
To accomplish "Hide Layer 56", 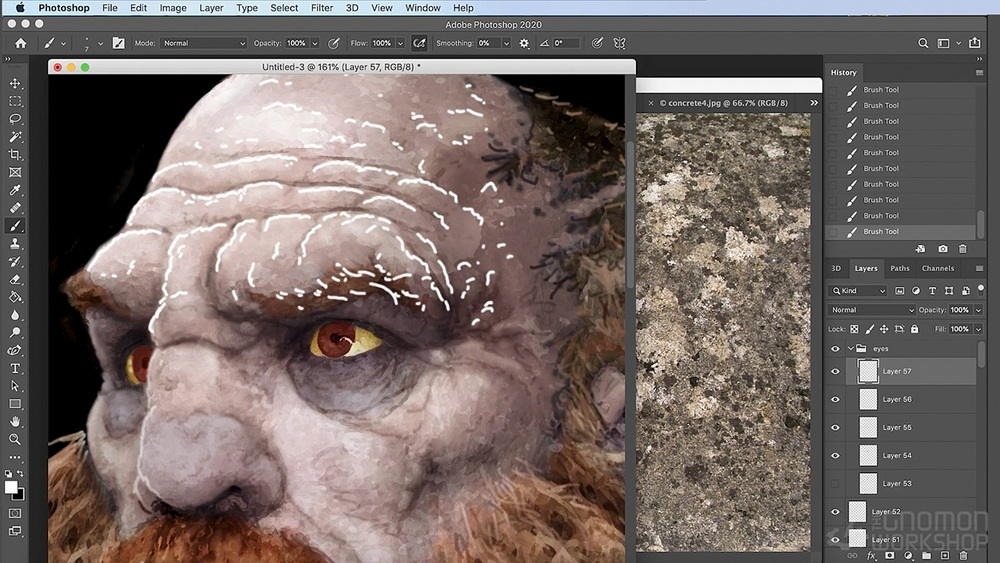I will pyautogui.click(x=835, y=399).
